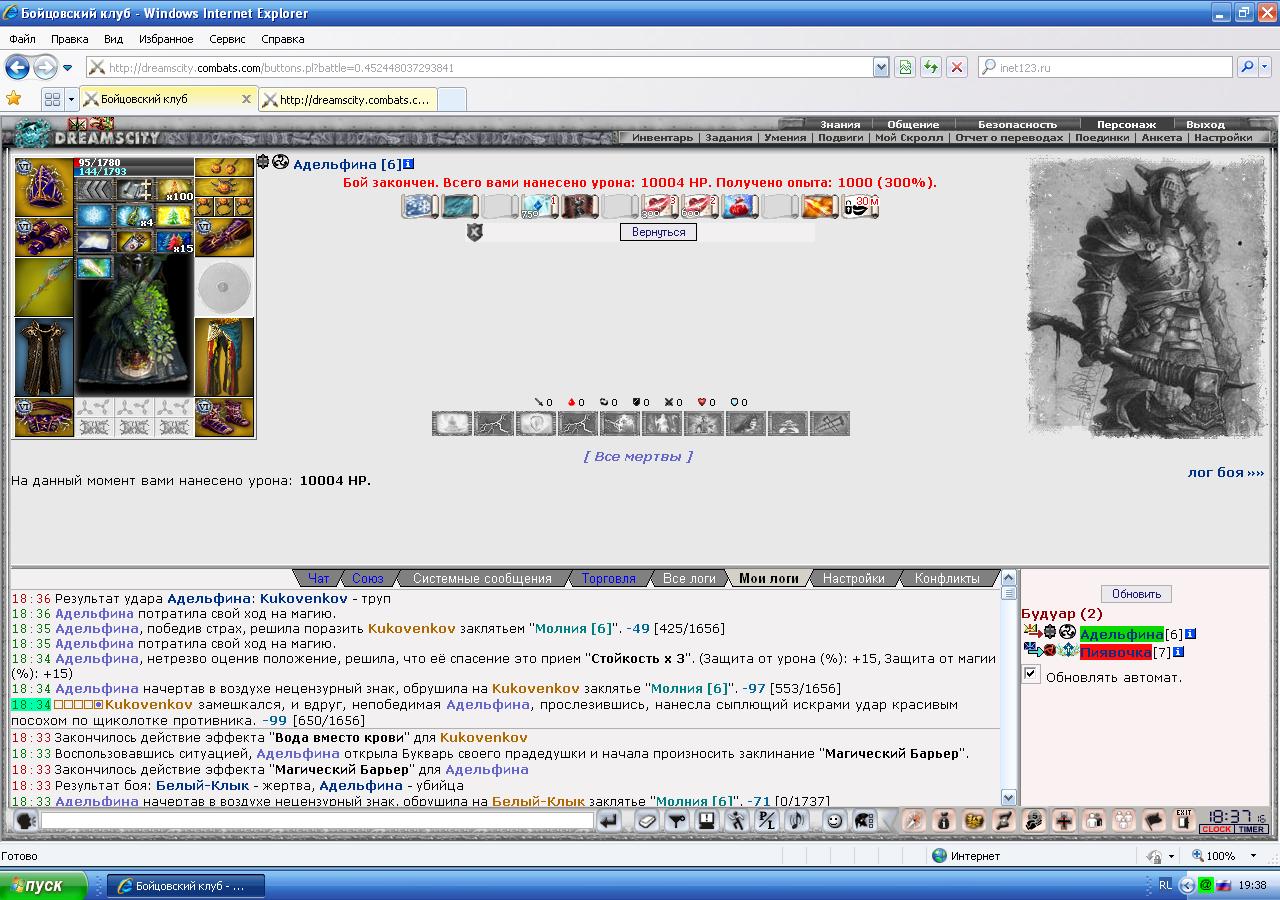This screenshot has width=1280, height=900.
Task: Click the Windows пуск start button
Action: 43,885
